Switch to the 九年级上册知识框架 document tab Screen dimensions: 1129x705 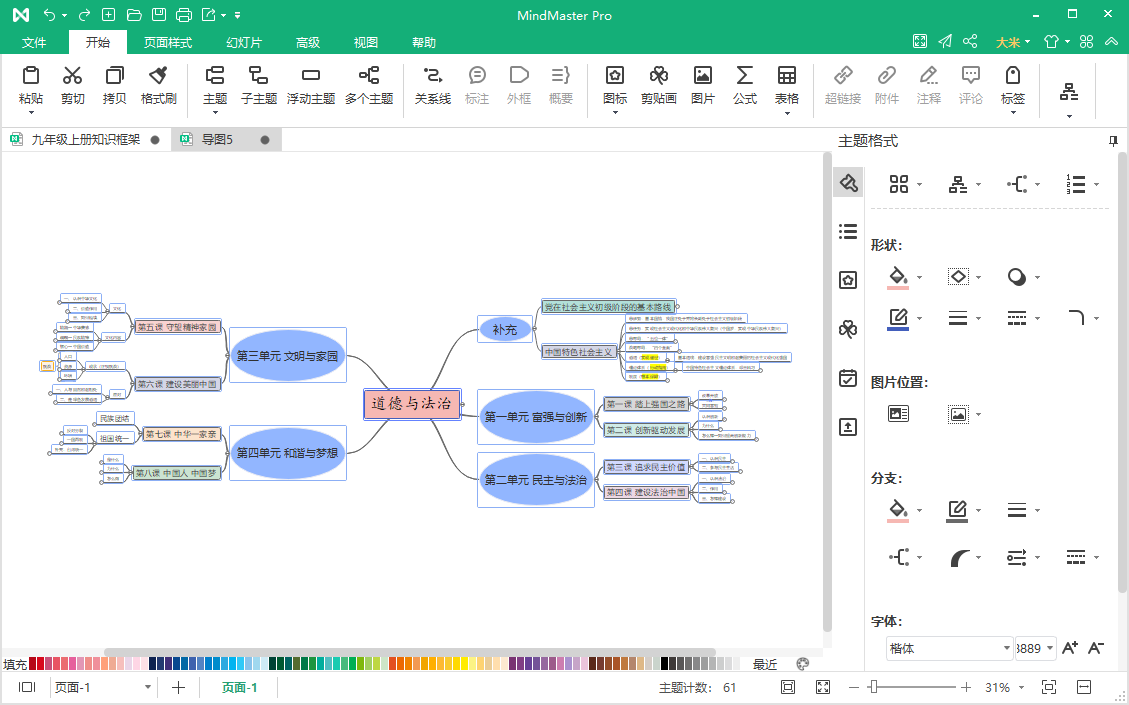click(86, 140)
